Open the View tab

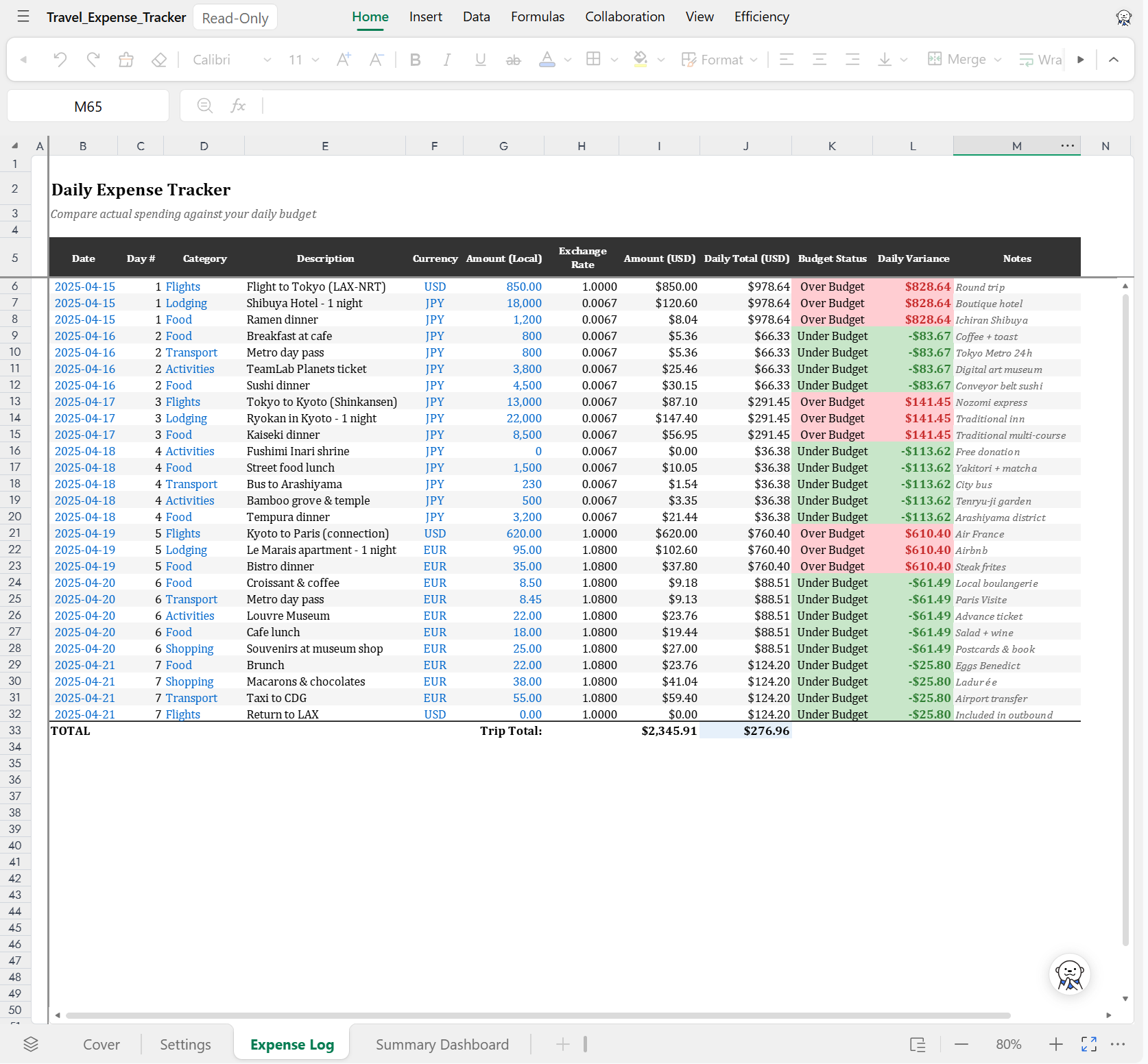click(x=699, y=16)
